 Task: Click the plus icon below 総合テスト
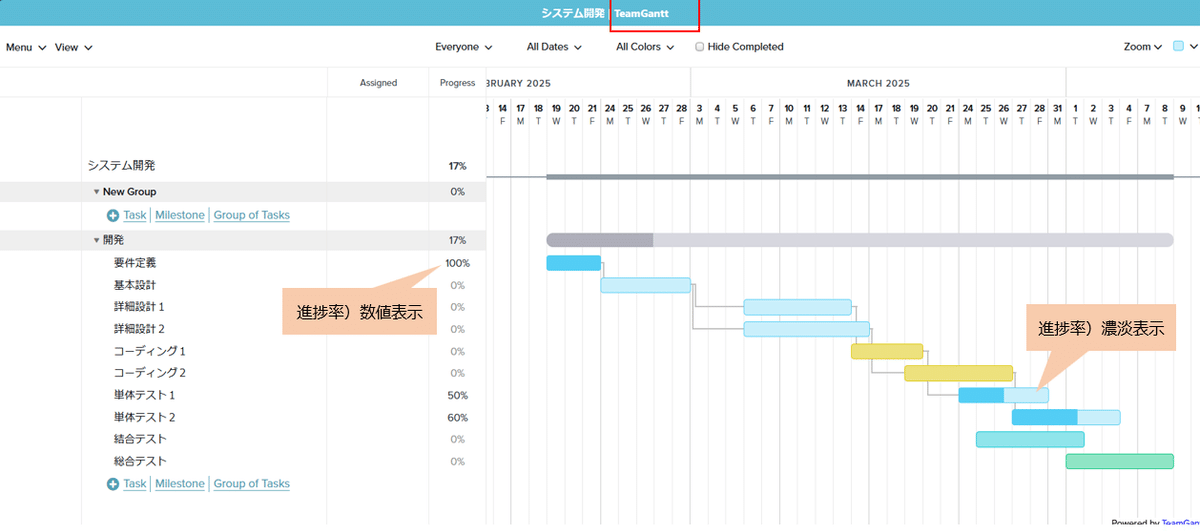(x=113, y=484)
